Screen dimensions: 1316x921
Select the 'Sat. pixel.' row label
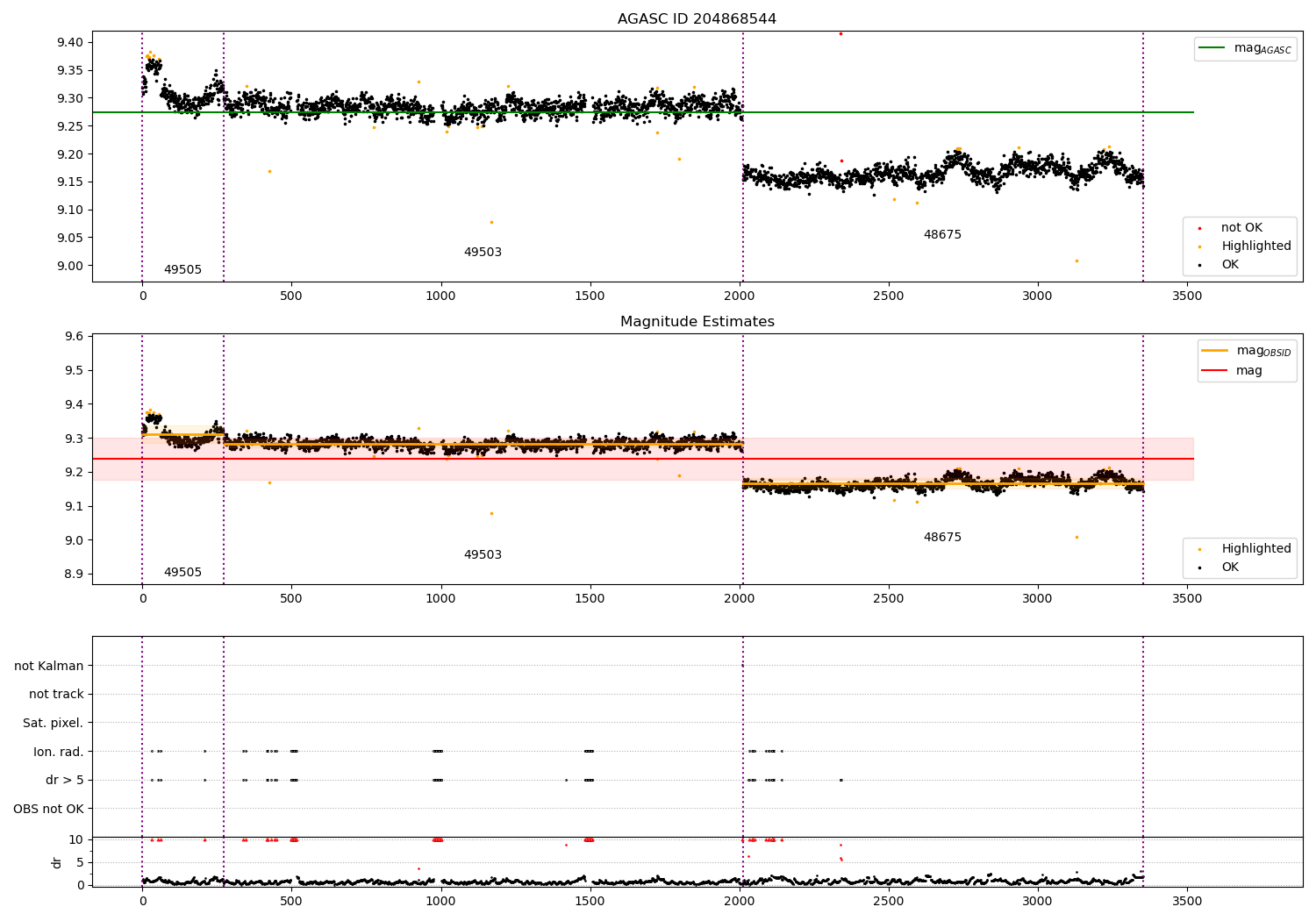pyautogui.click(x=54, y=723)
